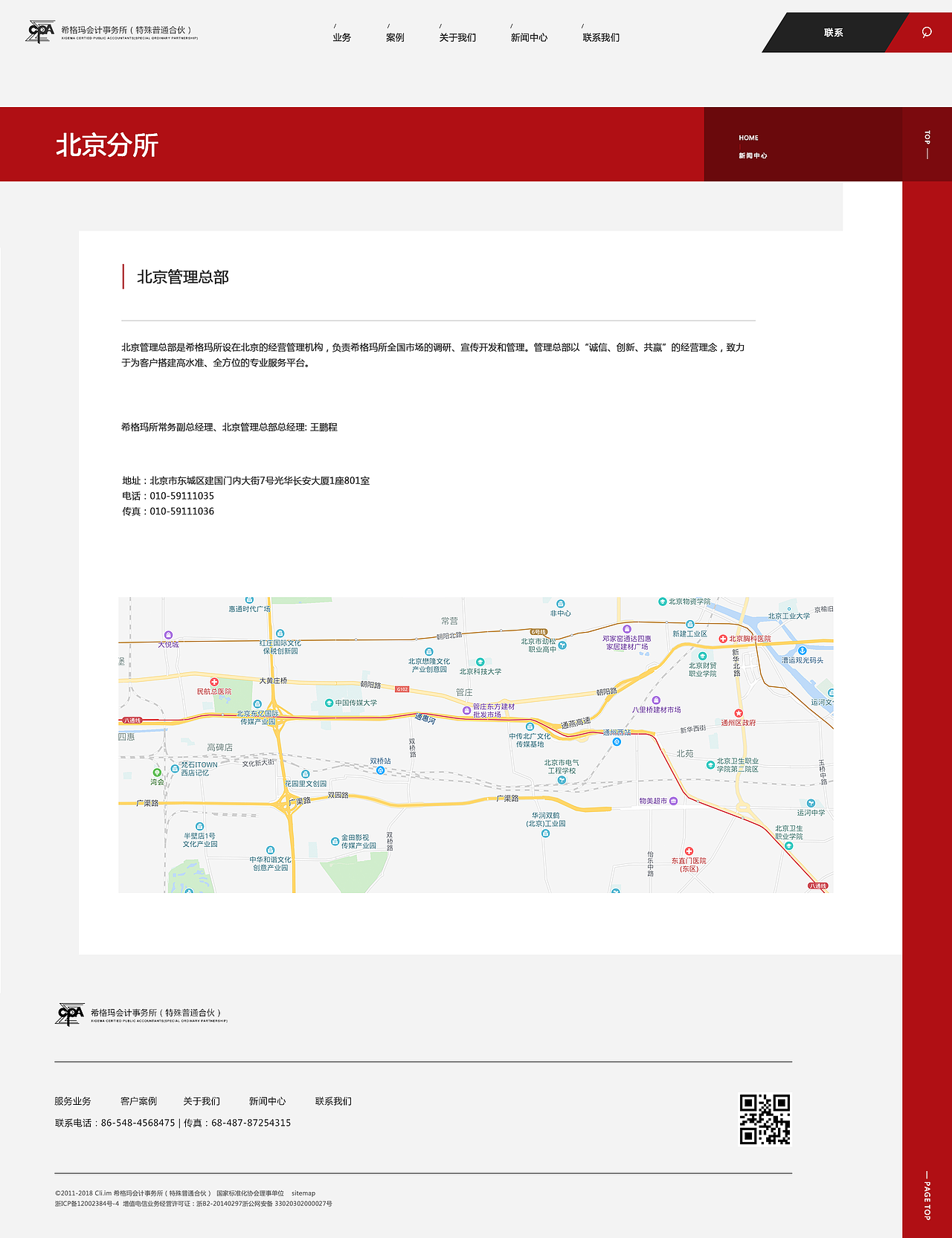The height and width of the screenshot is (1238, 952).
Task: Click the 王鹏程 manager name line
Action: click(229, 428)
